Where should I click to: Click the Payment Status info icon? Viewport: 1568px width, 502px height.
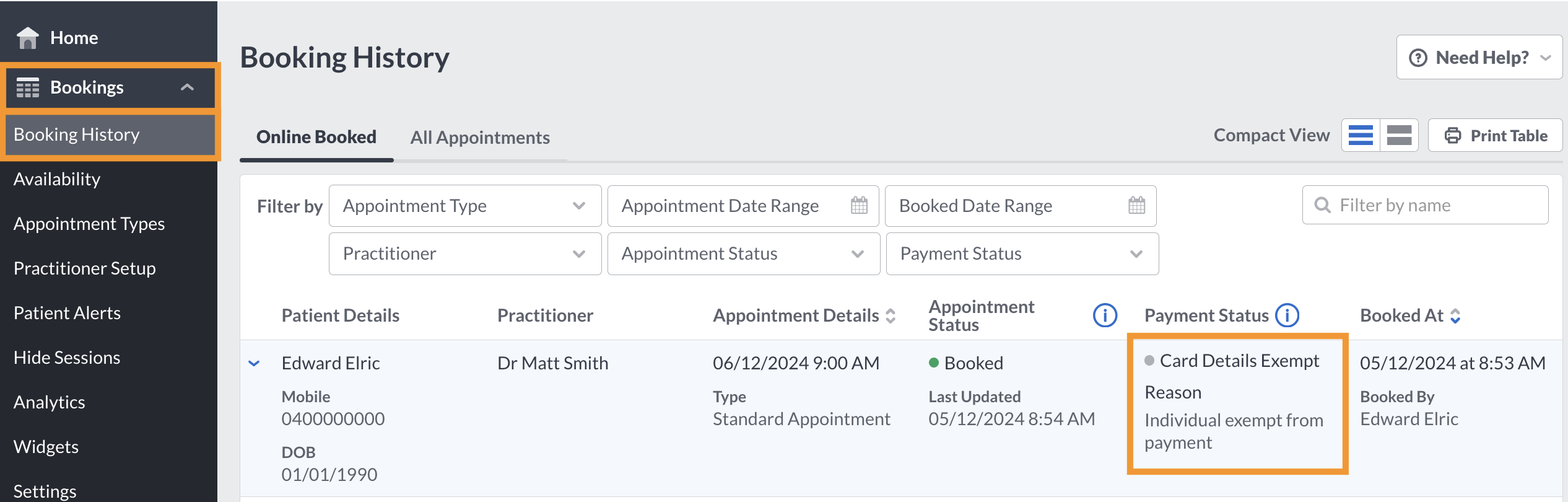click(x=1287, y=315)
